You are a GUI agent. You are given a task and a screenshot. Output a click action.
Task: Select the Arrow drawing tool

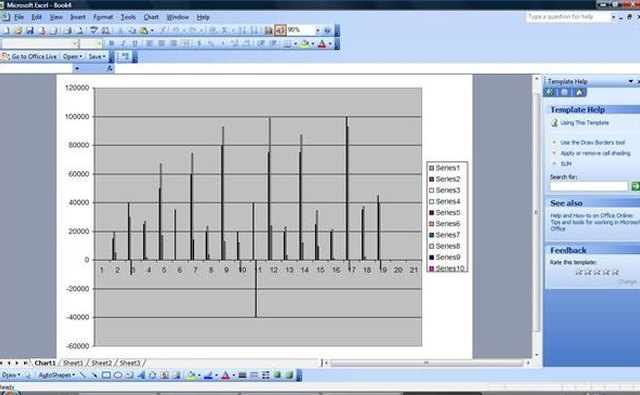pyautogui.click(x=95, y=375)
